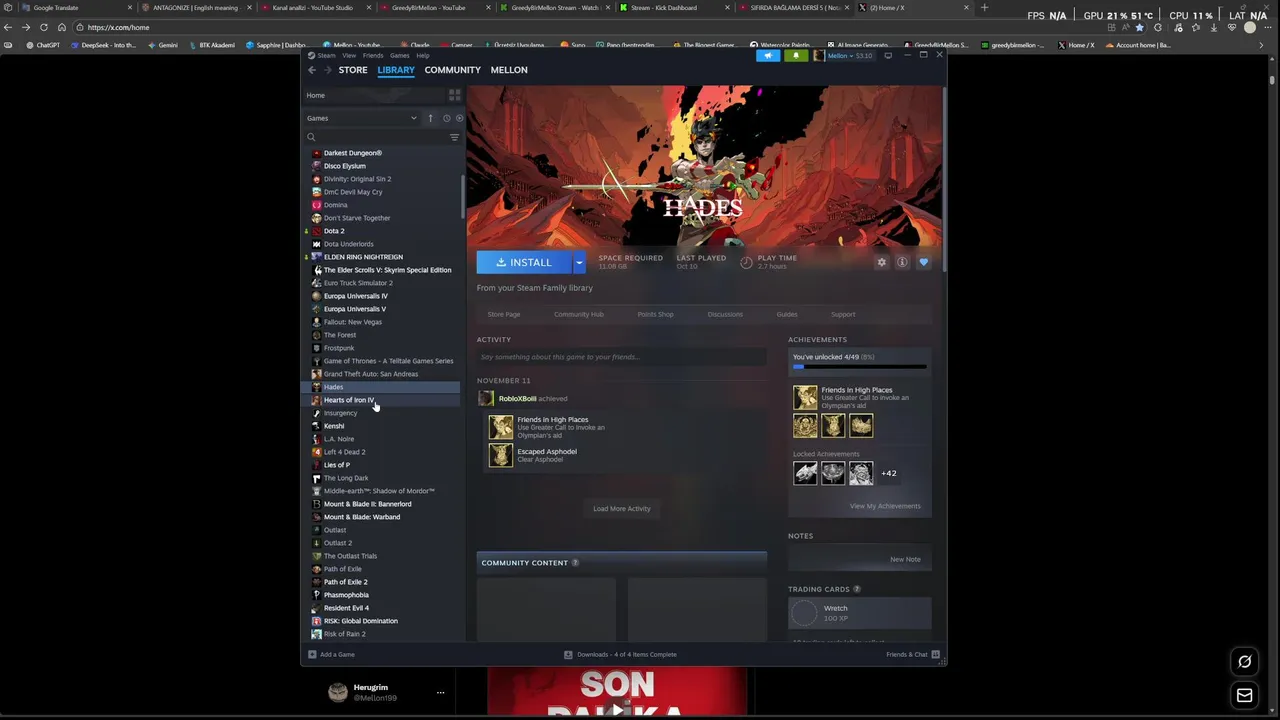This screenshot has width=1280, height=720.
Task: Open the Games menu
Action: click(400, 56)
